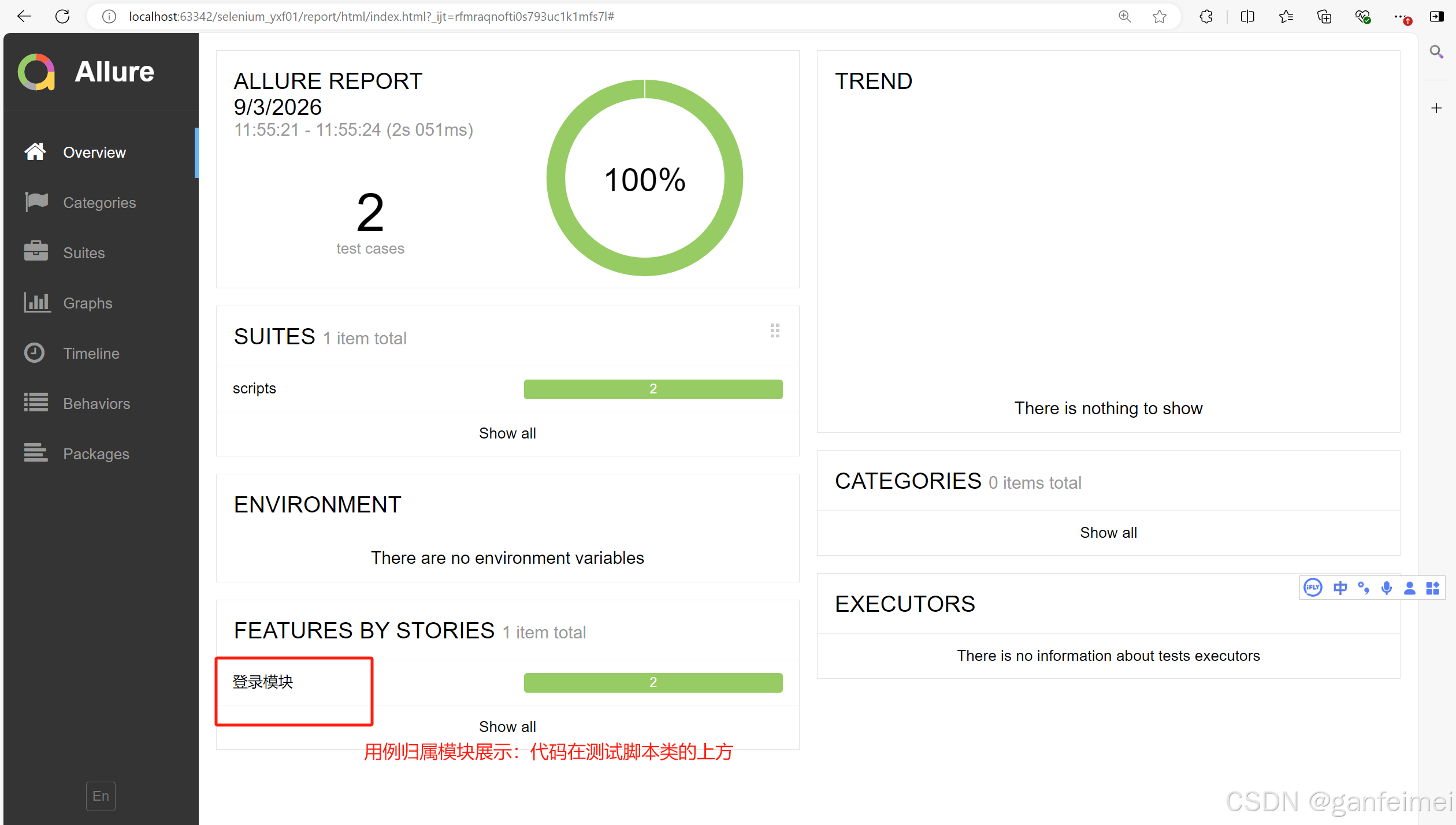Add page to favorites with star icon

pos(1159,17)
